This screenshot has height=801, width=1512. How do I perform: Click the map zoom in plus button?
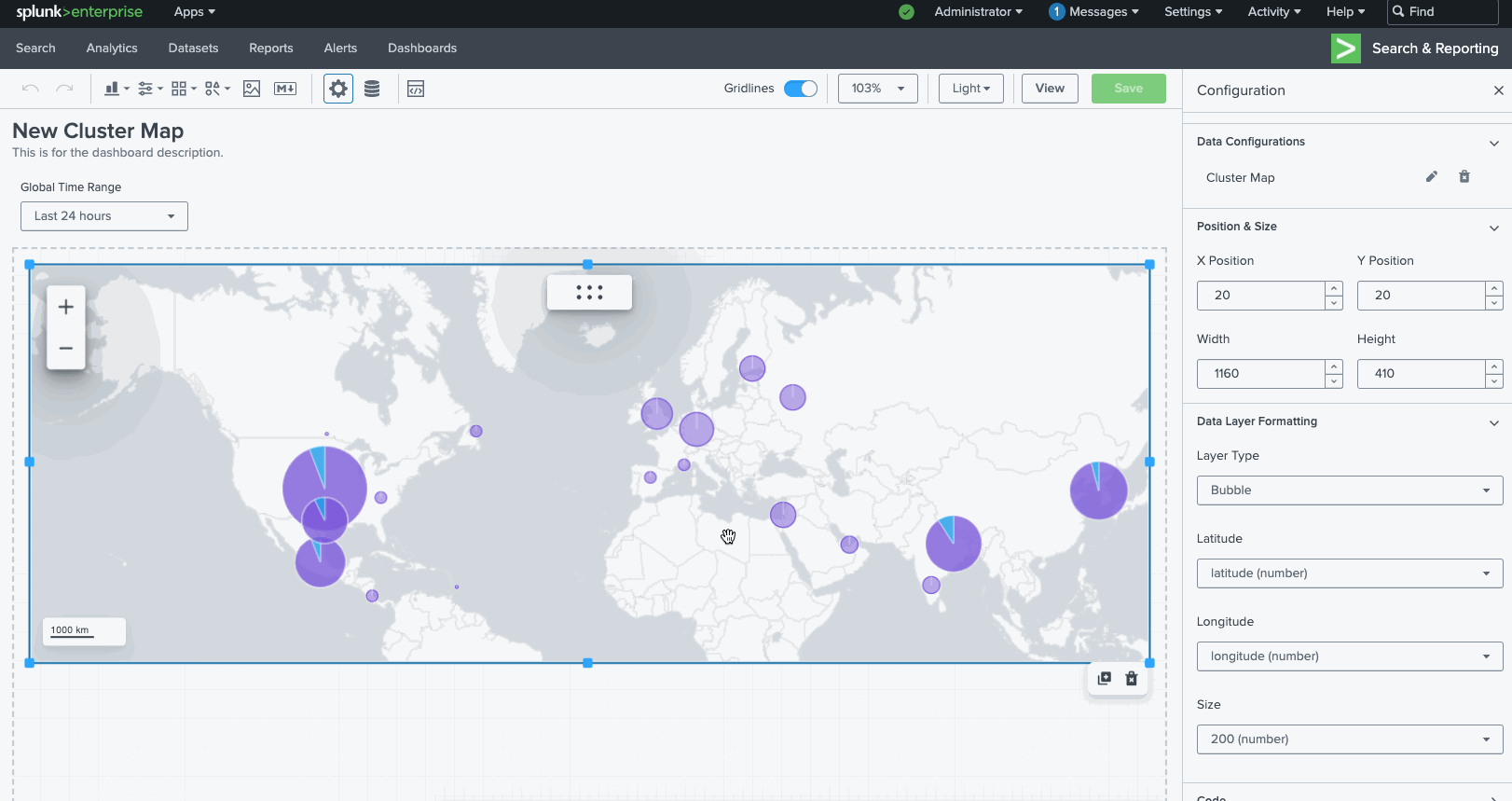pos(66,307)
